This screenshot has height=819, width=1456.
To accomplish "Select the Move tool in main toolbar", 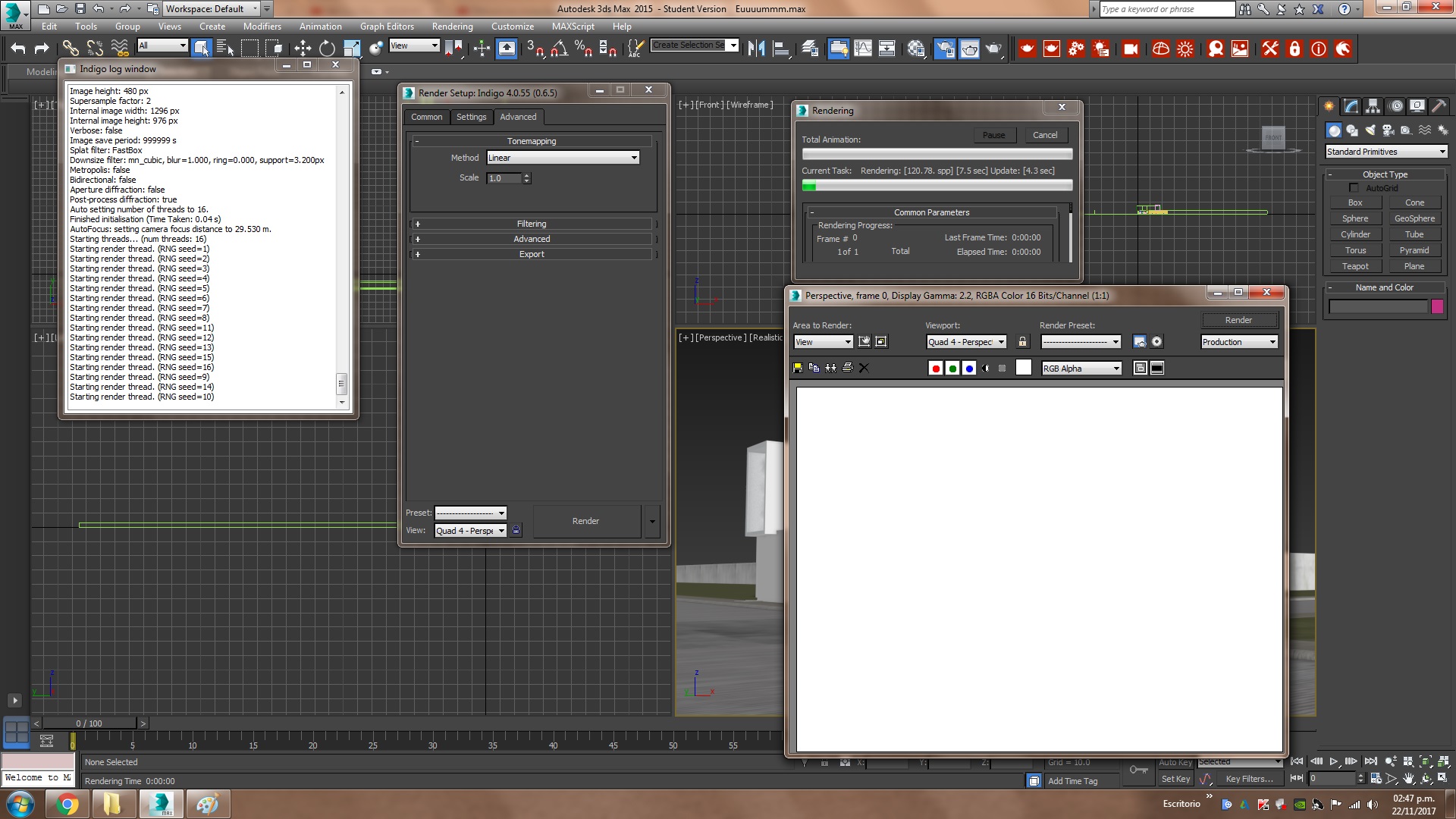I will (x=303, y=49).
